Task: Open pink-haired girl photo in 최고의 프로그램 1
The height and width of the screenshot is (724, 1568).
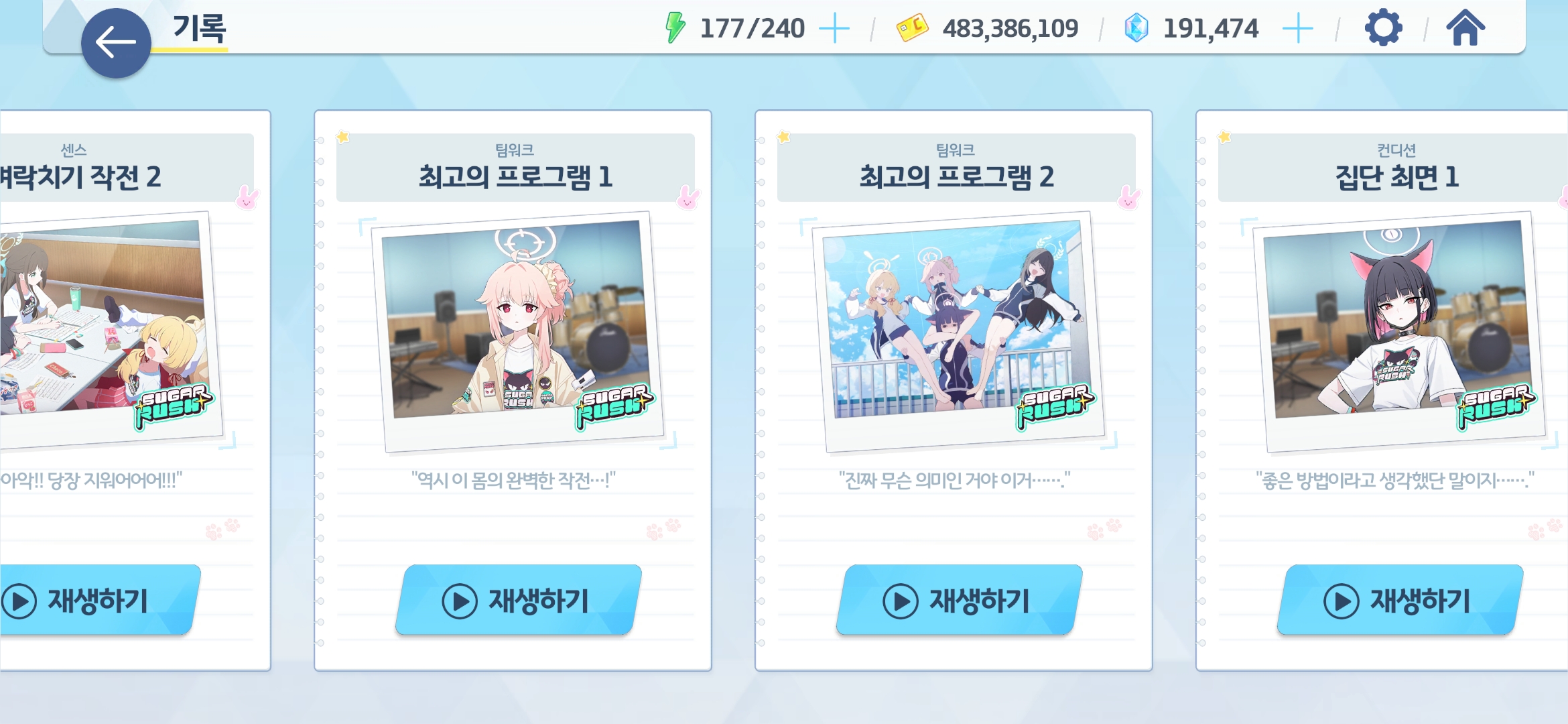Action: [x=517, y=332]
